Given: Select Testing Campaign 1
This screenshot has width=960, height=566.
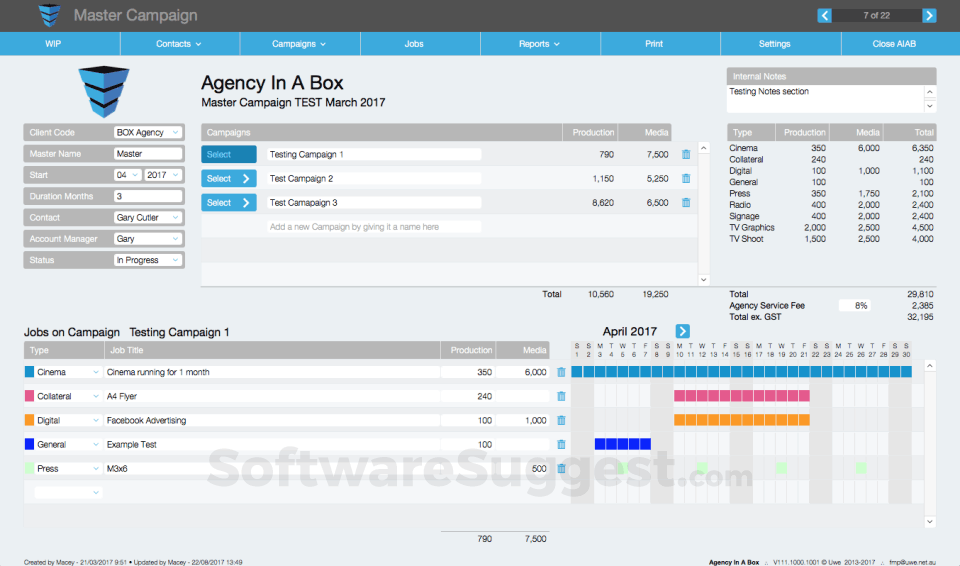Looking at the screenshot, I should coord(229,154).
